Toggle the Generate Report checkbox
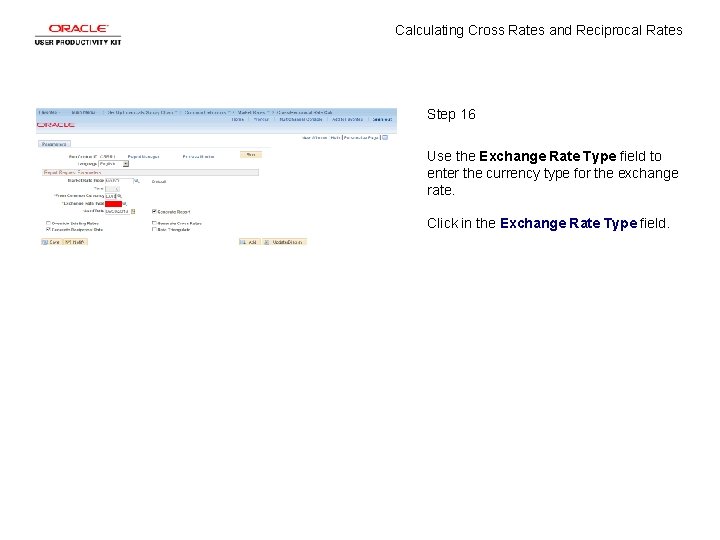This screenshot has height=540, width=720. (154, 212)
